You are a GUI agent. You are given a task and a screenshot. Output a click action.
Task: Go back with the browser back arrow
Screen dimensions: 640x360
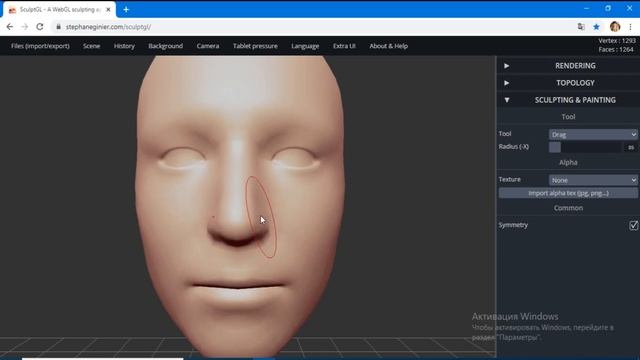click(10, 27)
